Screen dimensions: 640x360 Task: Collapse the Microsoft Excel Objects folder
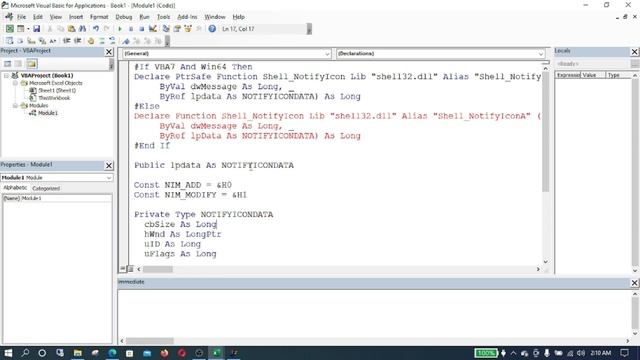(x=15, y=83)
